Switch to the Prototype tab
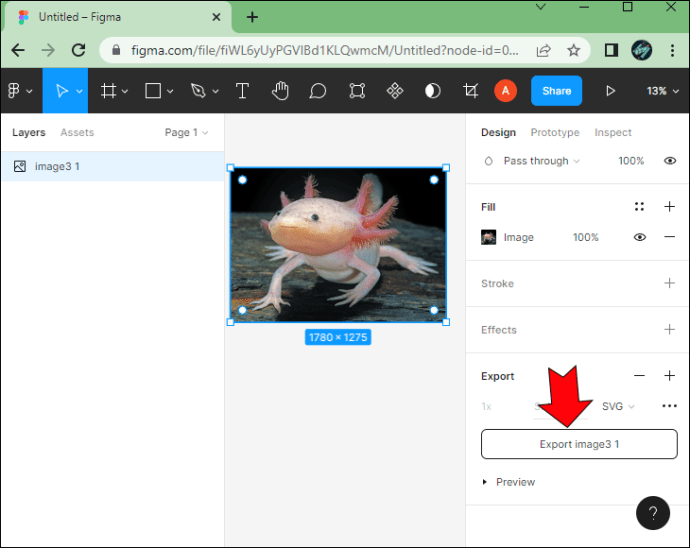The height and width of the screenshot is (548, 690). click(x=554, y=132)
